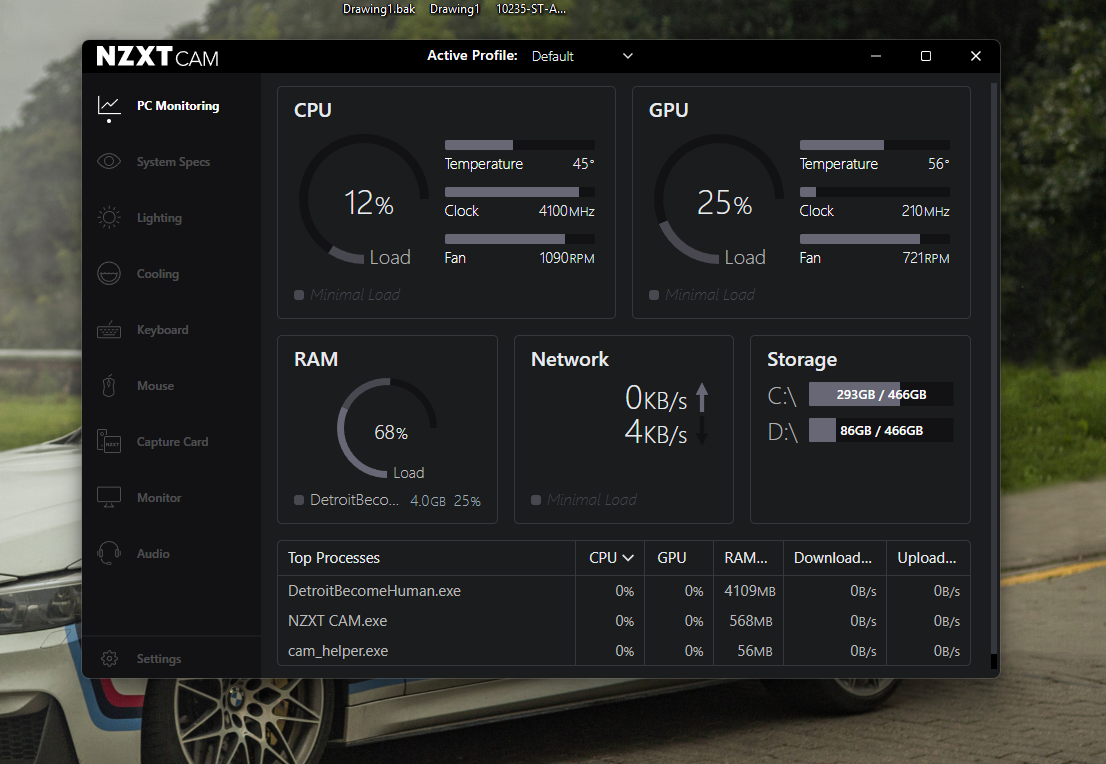Click the GPU temperature bar
This screenshot has width=1106, height=764.
click(875, 145)
